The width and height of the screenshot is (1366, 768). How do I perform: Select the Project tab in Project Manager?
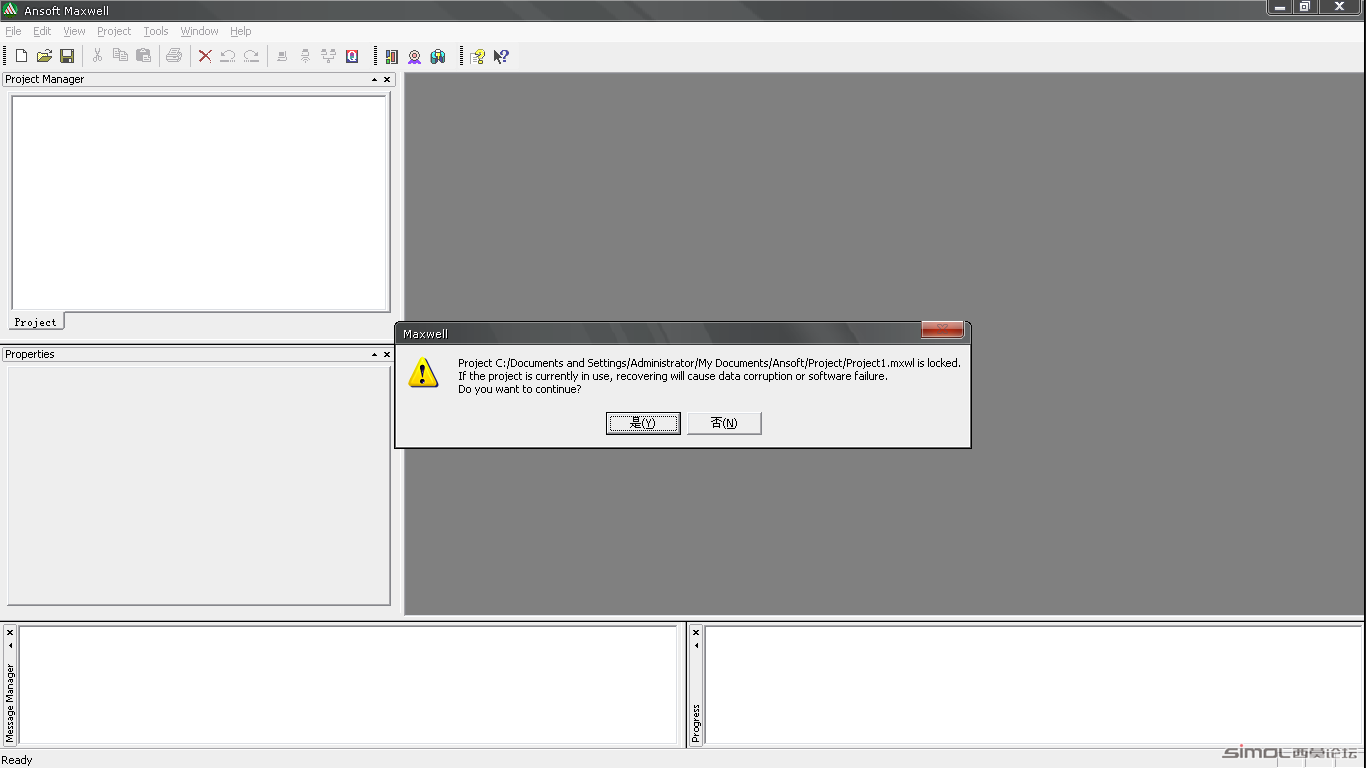(x=36, y=322)
